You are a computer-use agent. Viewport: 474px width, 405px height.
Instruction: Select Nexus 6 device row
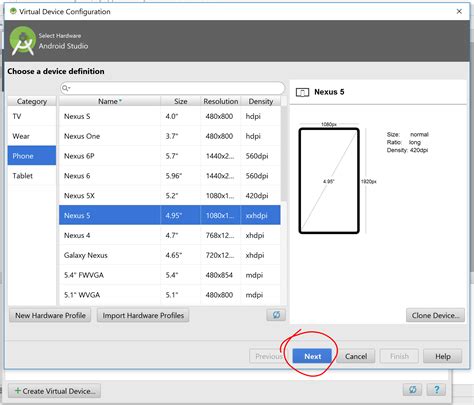click(170, 176)
